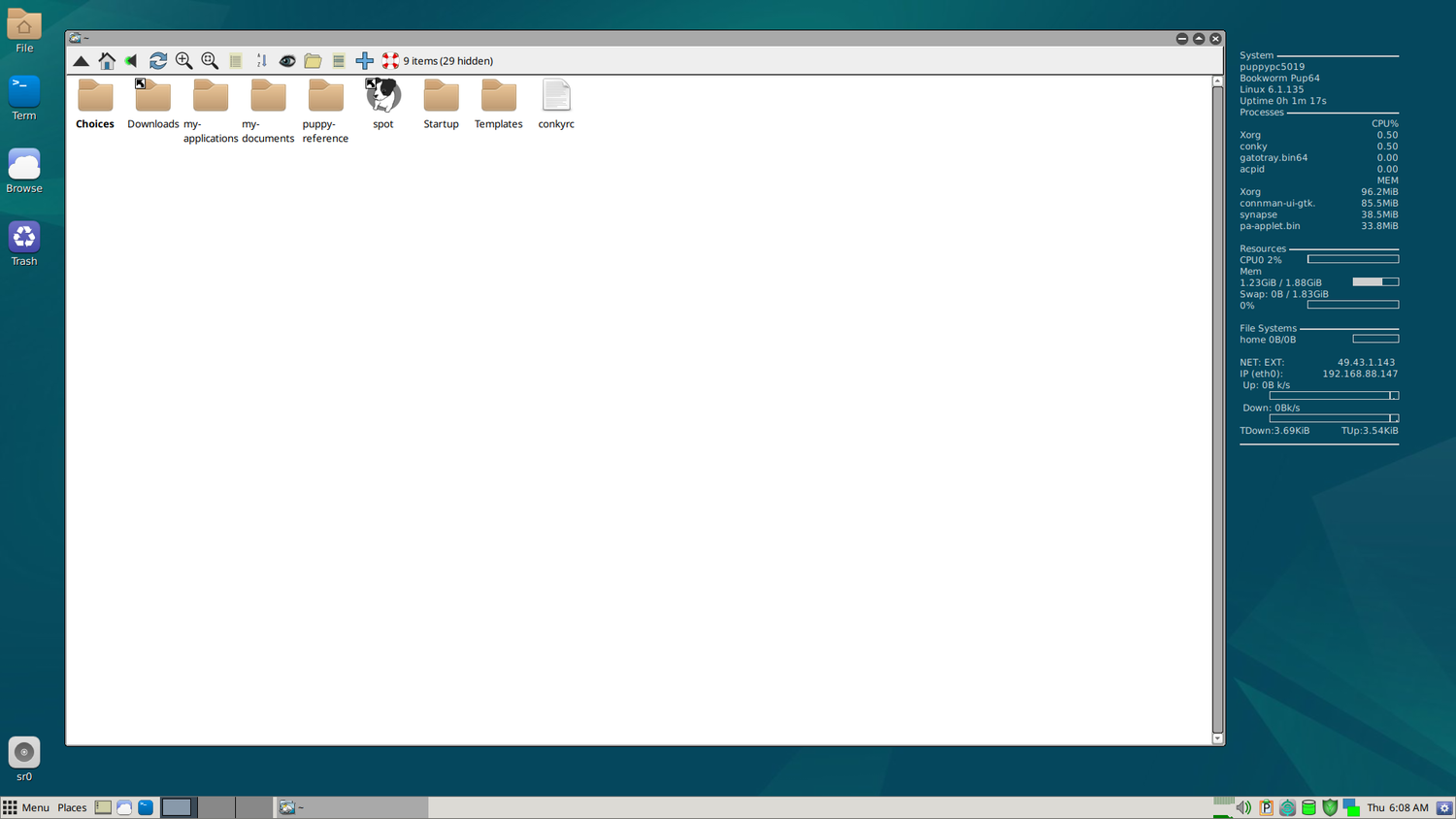This screenshot has width=1456, height=819.
Task: Click the cloud browser taskbar launcher
Action: [x=124, y=807]
